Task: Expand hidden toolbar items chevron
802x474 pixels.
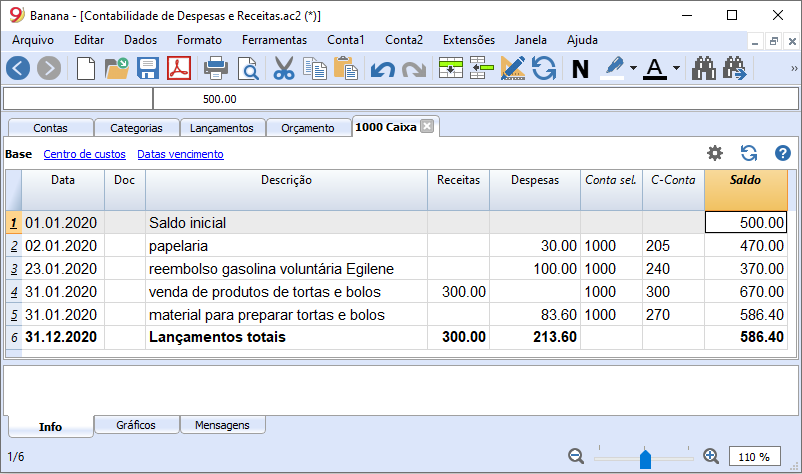Action: 794,68
